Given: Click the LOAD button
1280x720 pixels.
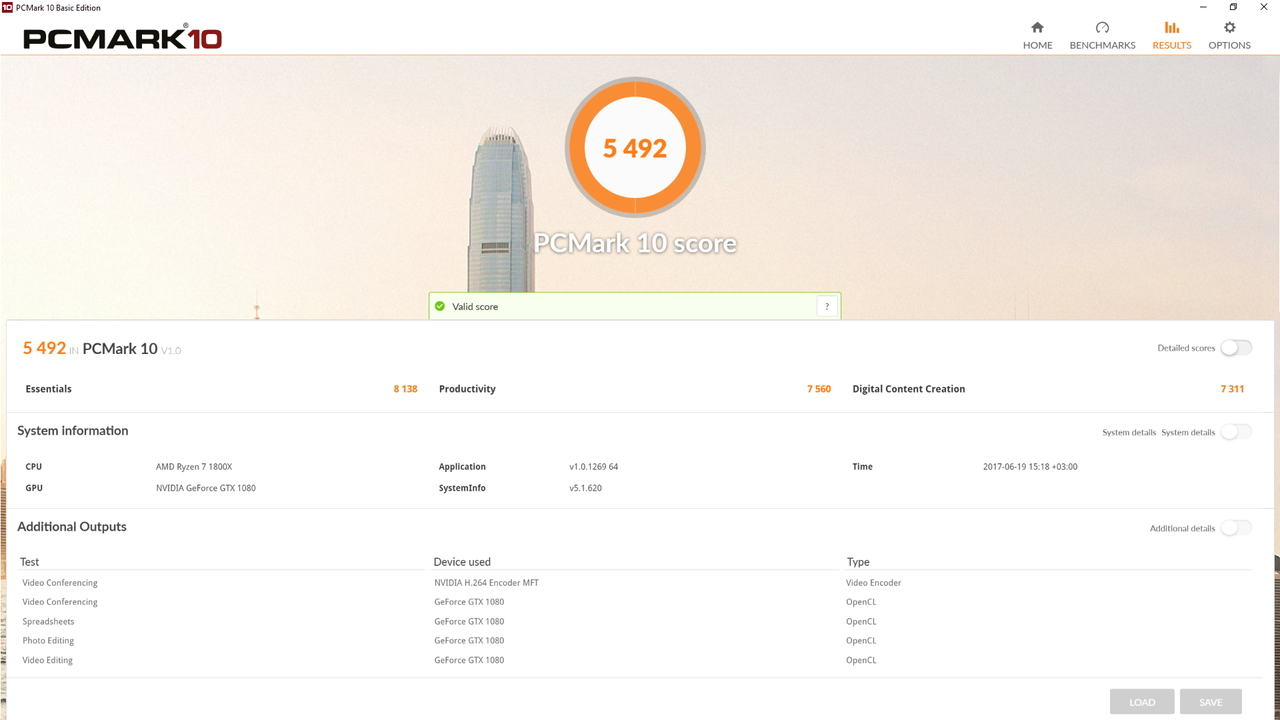Looking at the screenshot, I should coord(1142,702).
